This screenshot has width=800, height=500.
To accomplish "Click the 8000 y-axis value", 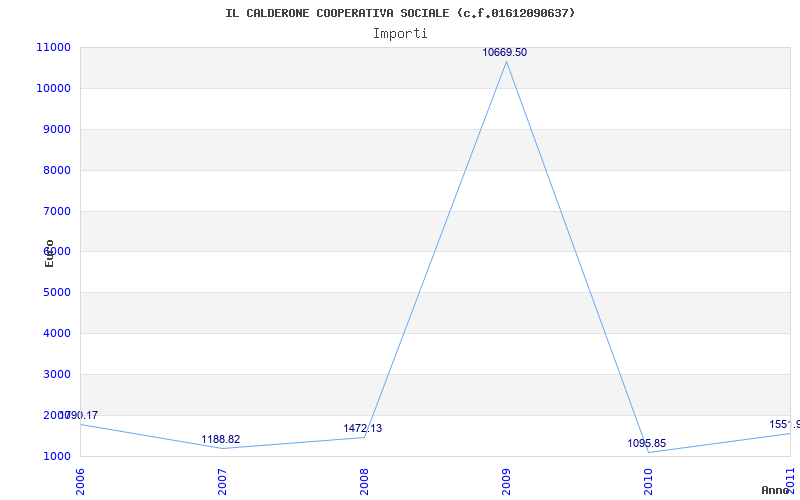I will 56,170.
